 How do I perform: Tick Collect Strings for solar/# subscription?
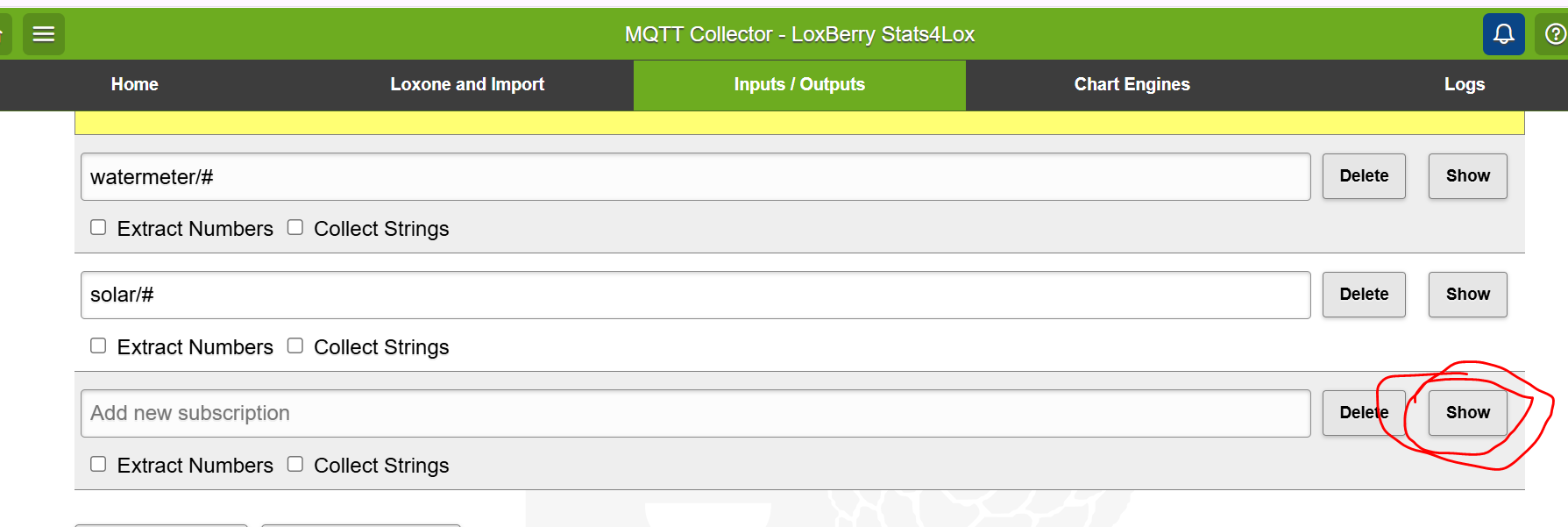pyautogui.click(x=295, y=346)
